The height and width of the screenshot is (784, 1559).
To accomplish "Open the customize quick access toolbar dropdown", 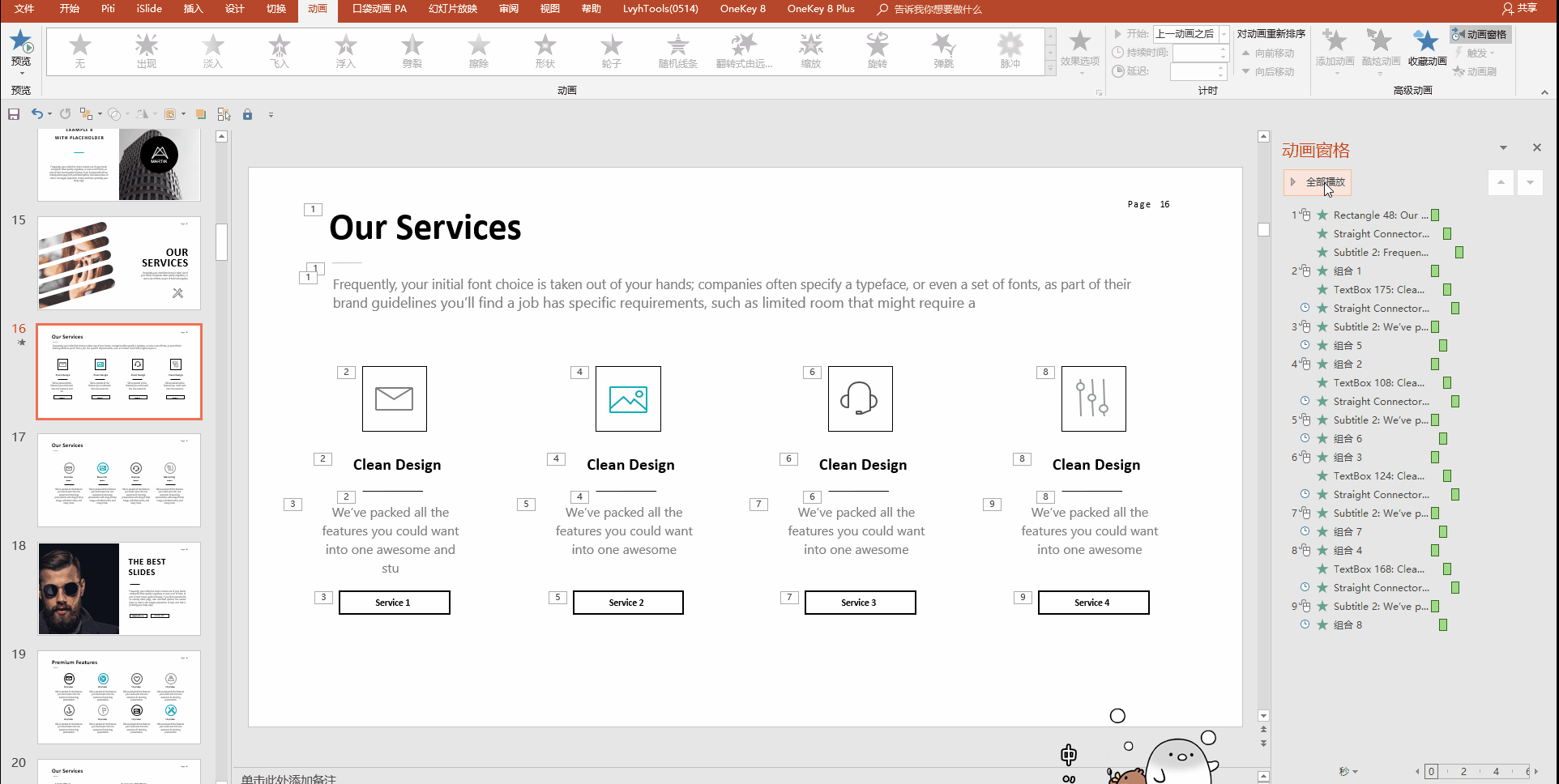I will coord(271,115).
